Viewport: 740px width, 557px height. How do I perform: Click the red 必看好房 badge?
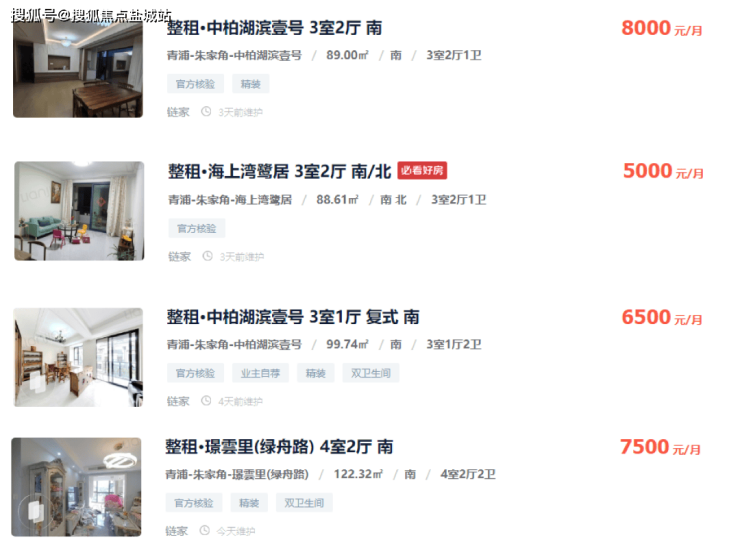[x=422, y=170]
